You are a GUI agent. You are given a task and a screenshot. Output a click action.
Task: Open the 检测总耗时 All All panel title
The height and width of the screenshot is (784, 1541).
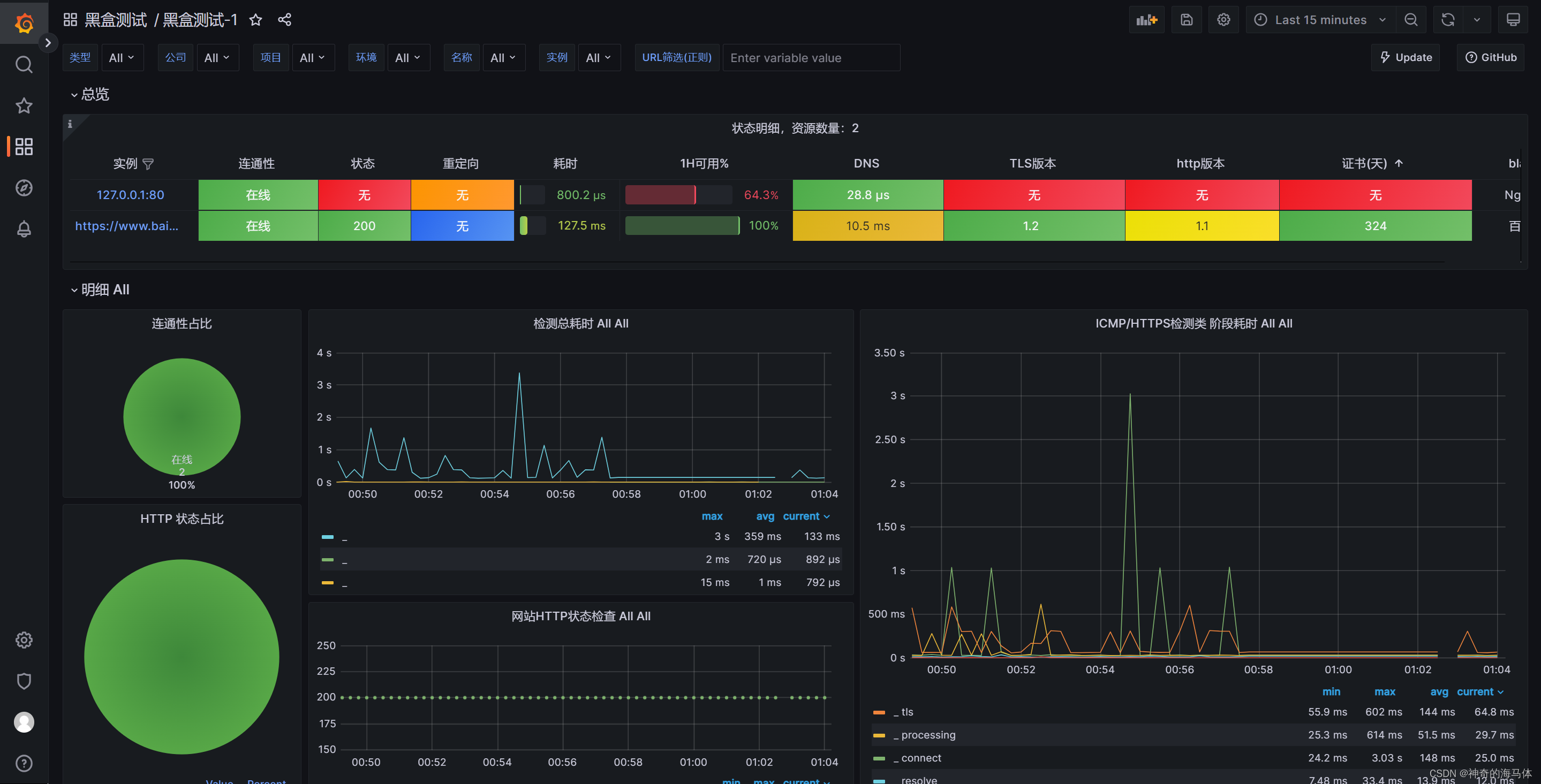(x=580, y=324)
